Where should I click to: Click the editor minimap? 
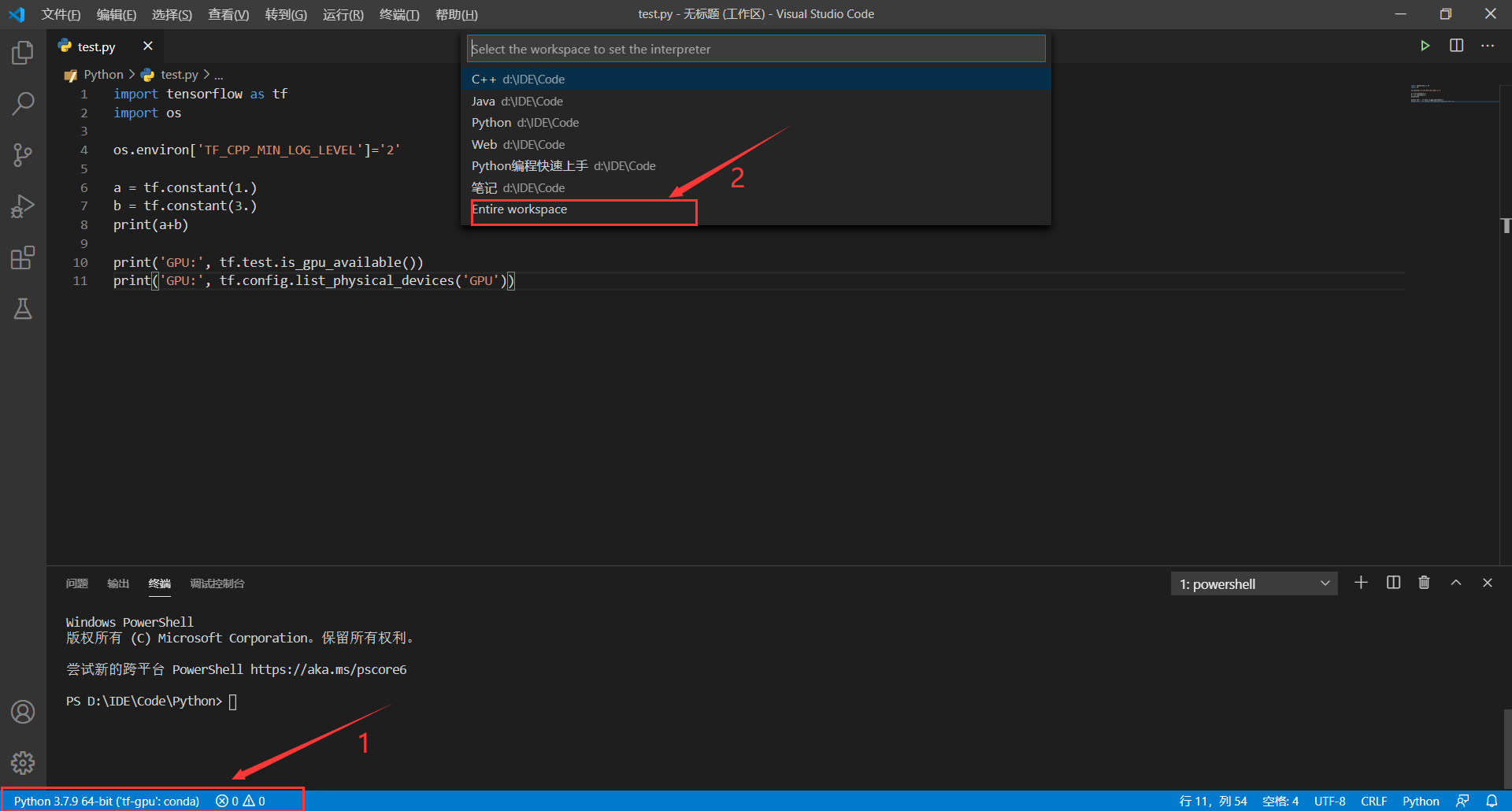[1454, 94]
